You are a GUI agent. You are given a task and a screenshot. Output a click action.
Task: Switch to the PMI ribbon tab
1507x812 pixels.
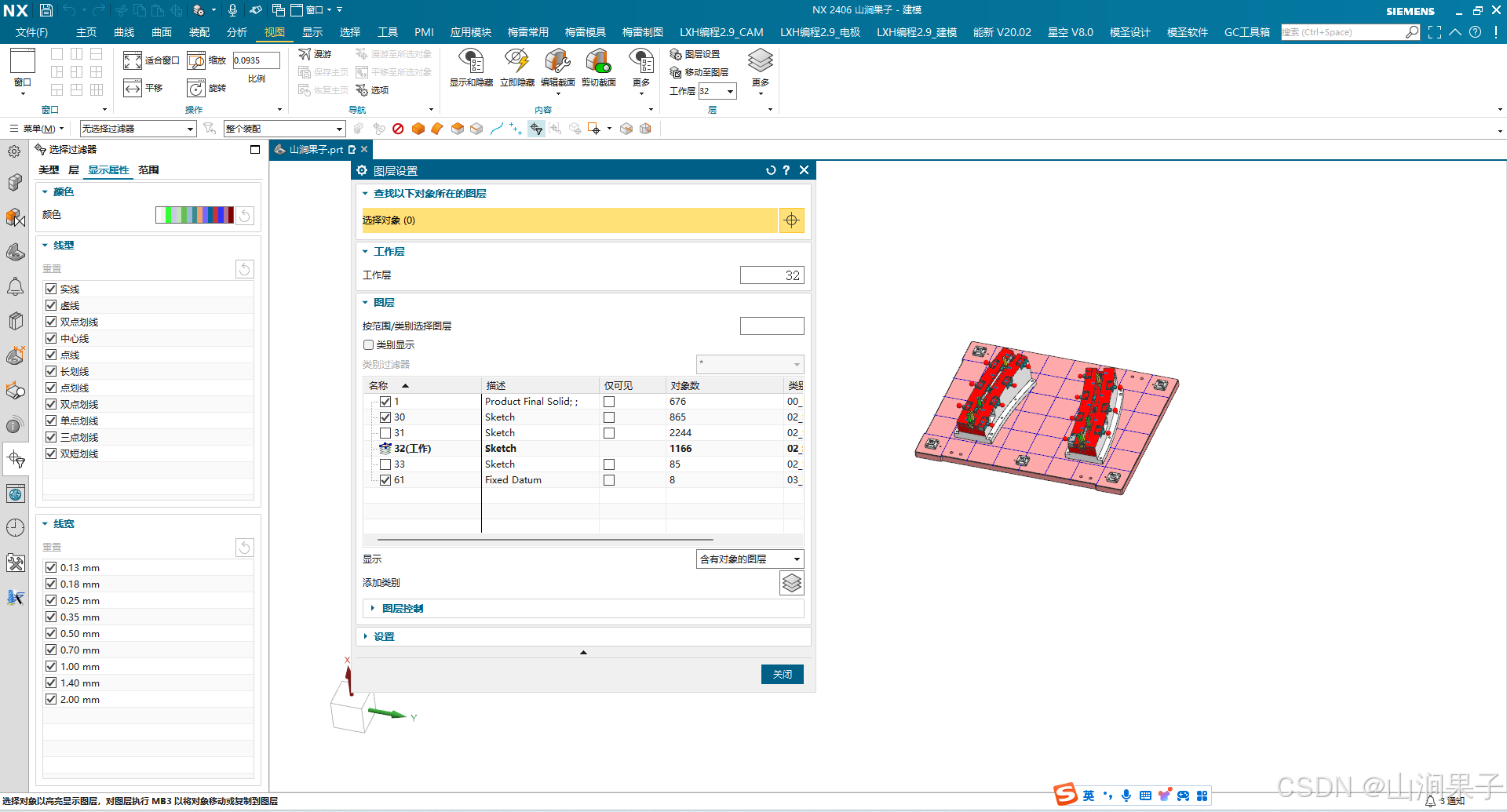(424, 32)
